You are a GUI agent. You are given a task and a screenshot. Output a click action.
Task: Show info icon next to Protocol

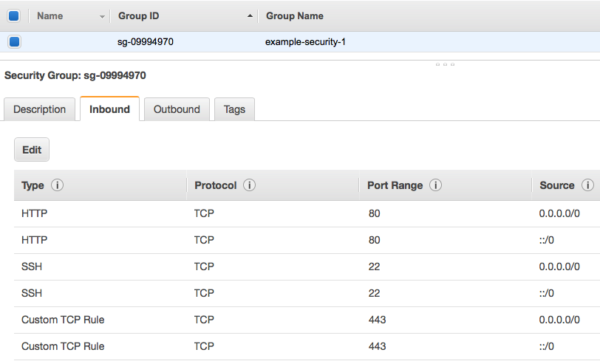tap(249, 185)
